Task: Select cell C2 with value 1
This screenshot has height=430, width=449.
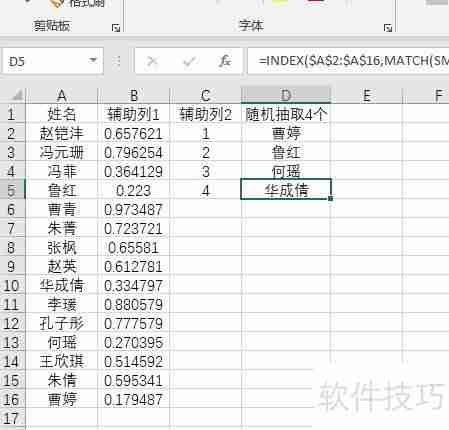Action: point(206,134)
